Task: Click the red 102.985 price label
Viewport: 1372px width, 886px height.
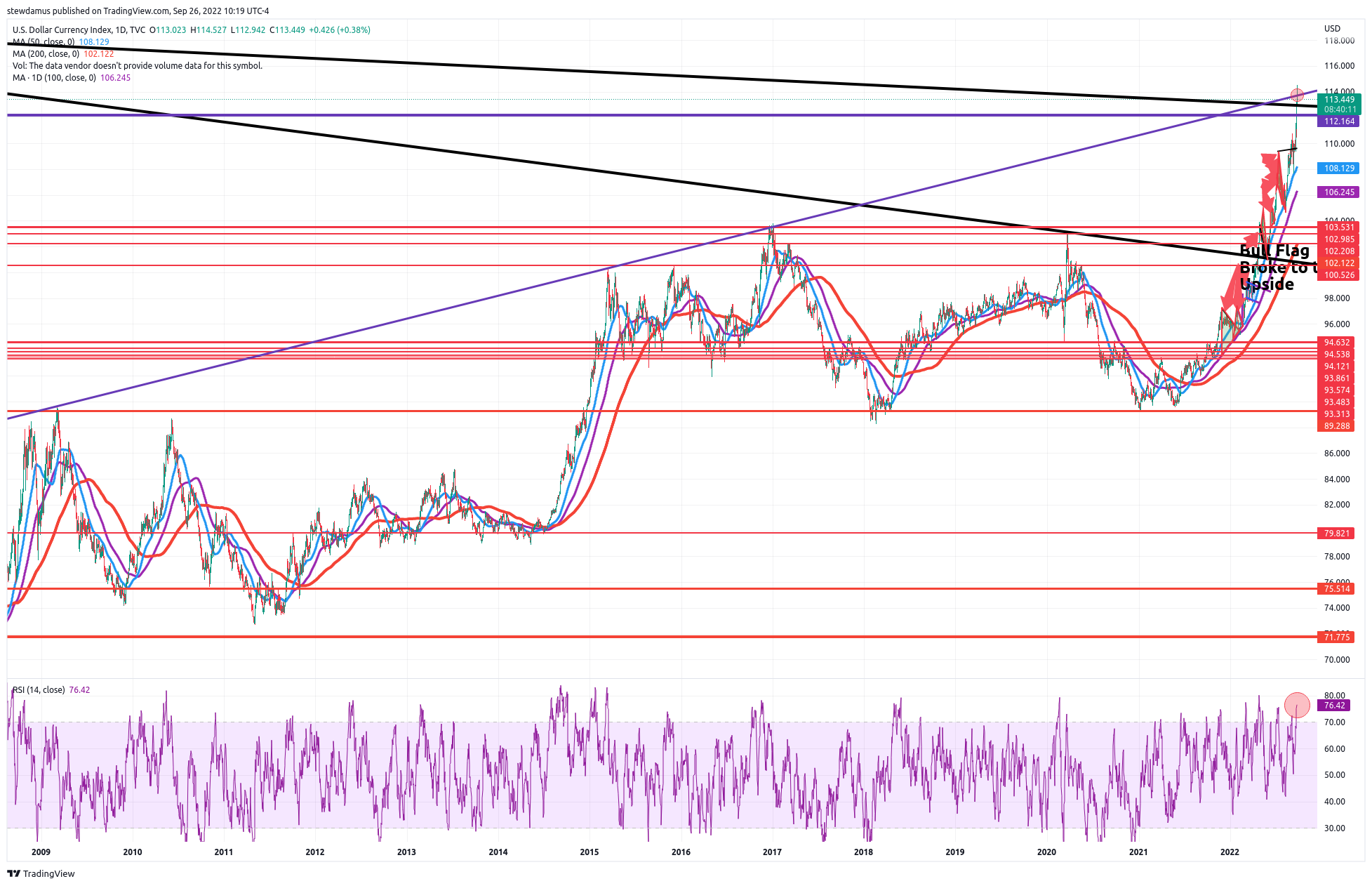Action: click(1339, 239)
